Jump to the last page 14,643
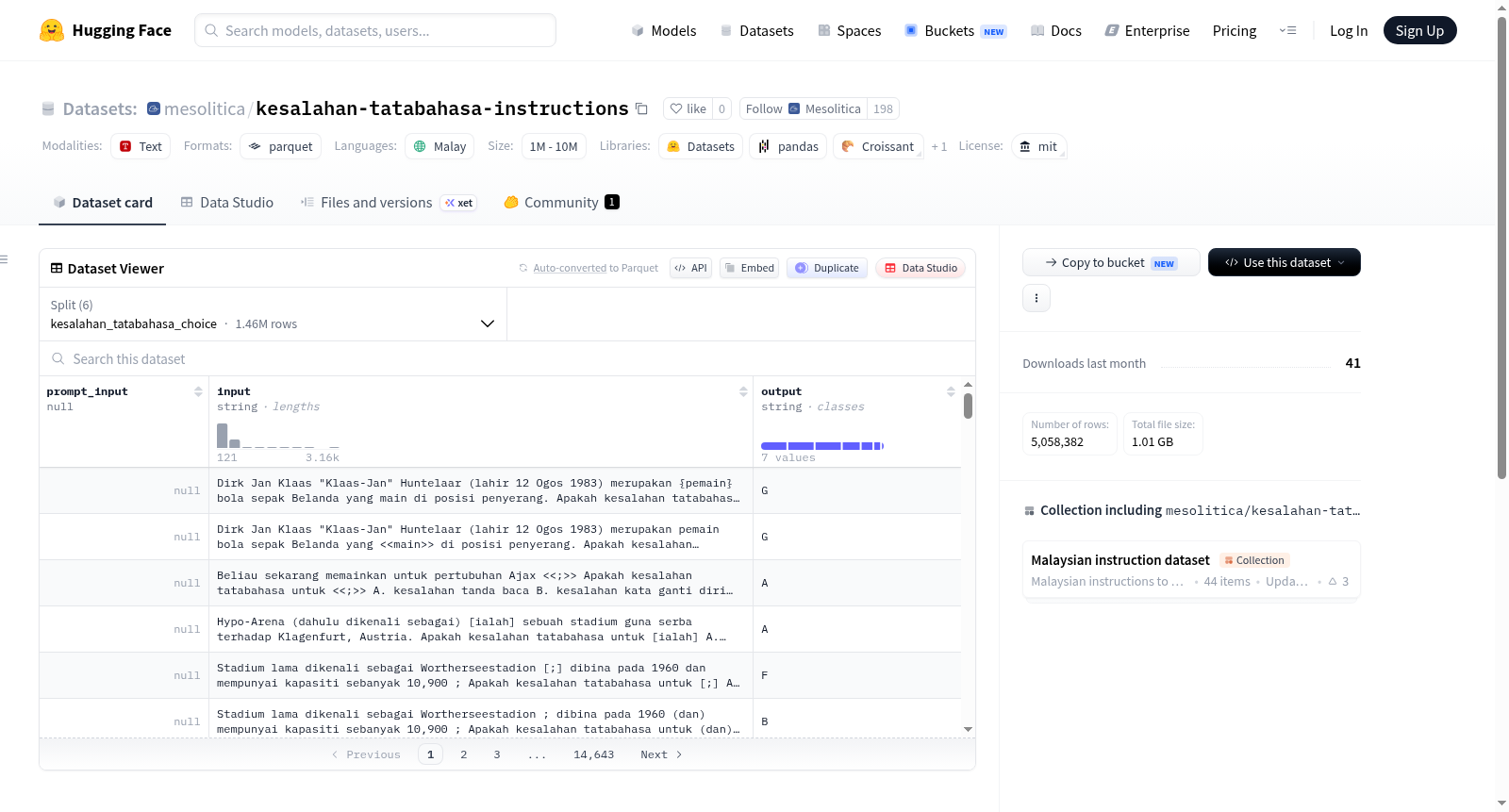1509x812 pixels. [594, 754]
